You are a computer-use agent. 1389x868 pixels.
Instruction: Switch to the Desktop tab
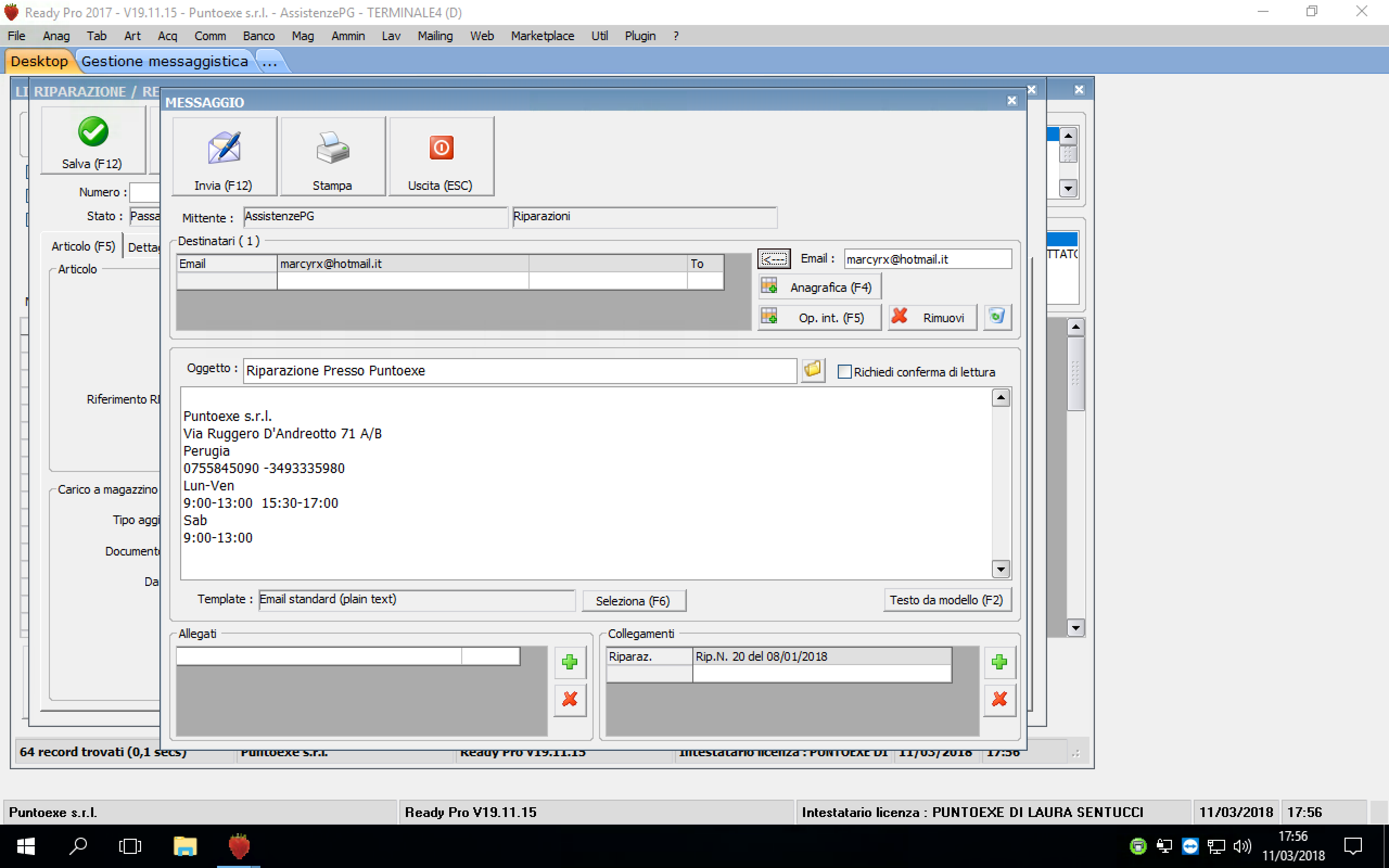[39, 61]
